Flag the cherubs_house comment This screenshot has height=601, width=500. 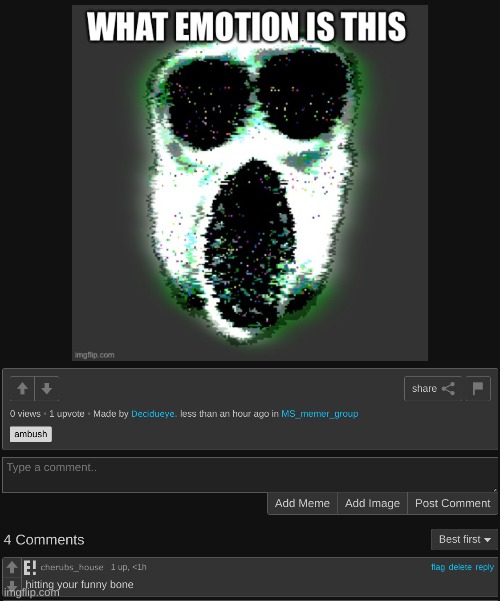pos(438,567)
